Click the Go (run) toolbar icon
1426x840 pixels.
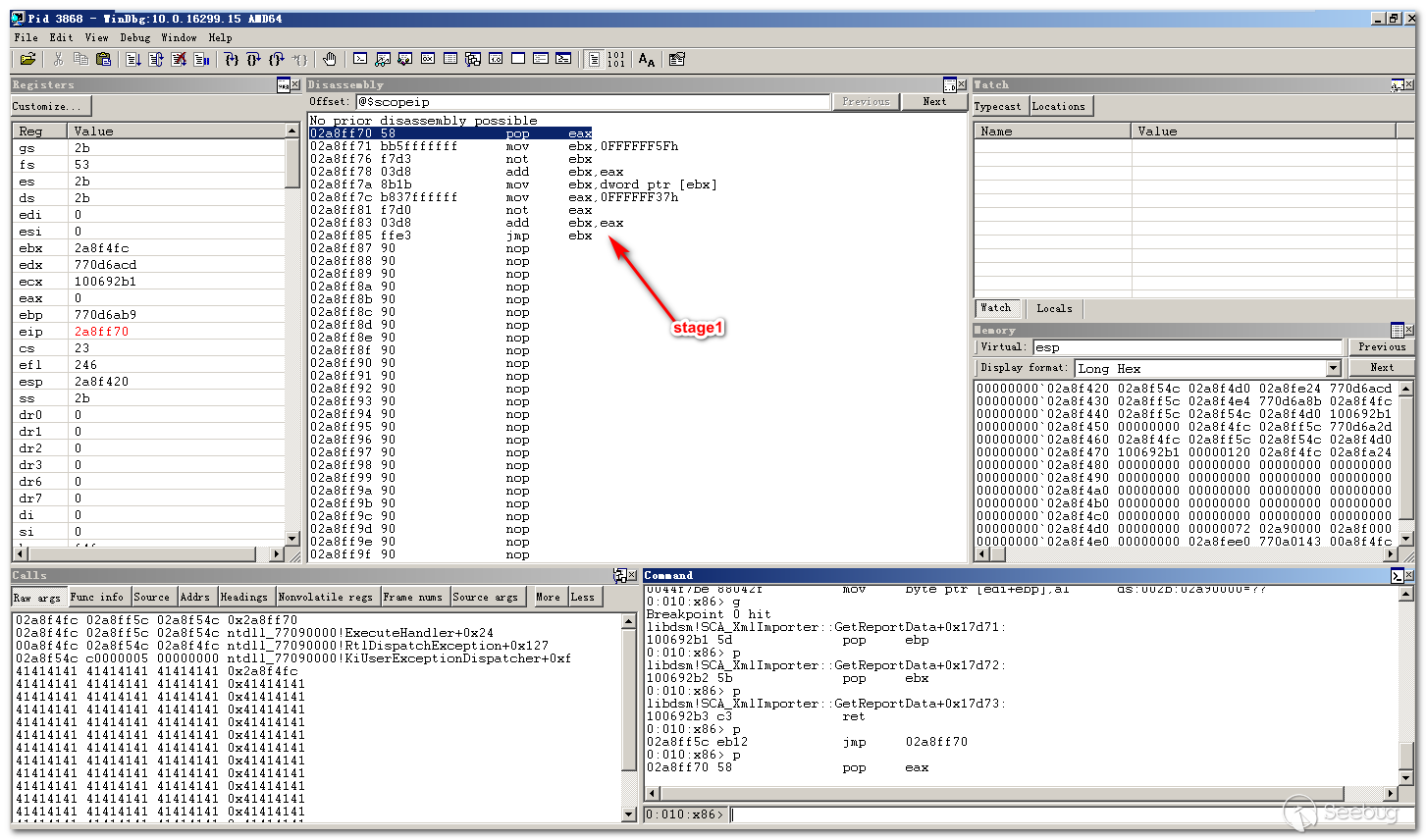133,60
